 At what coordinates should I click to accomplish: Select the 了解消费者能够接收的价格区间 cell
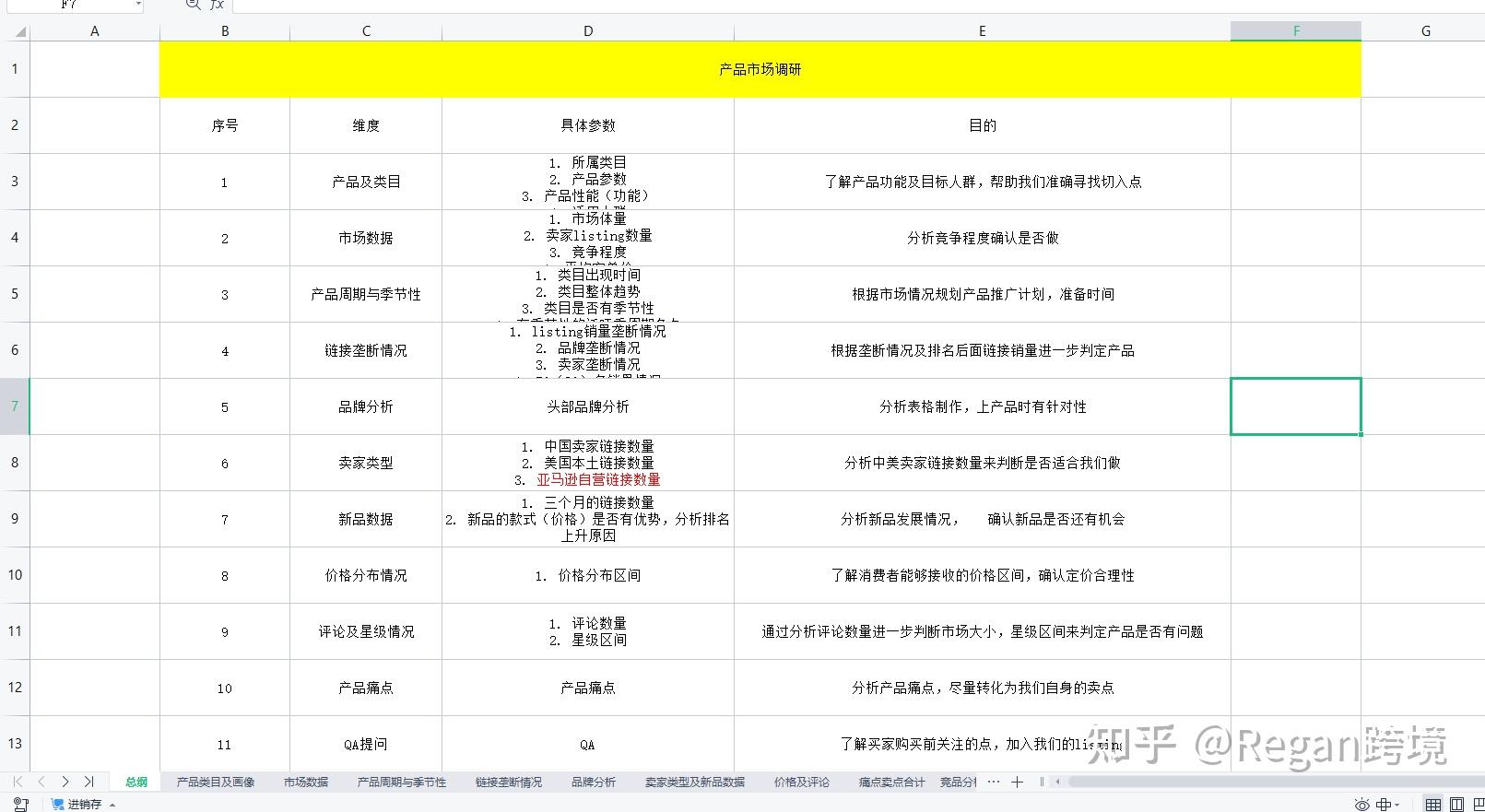coord(983,575)
